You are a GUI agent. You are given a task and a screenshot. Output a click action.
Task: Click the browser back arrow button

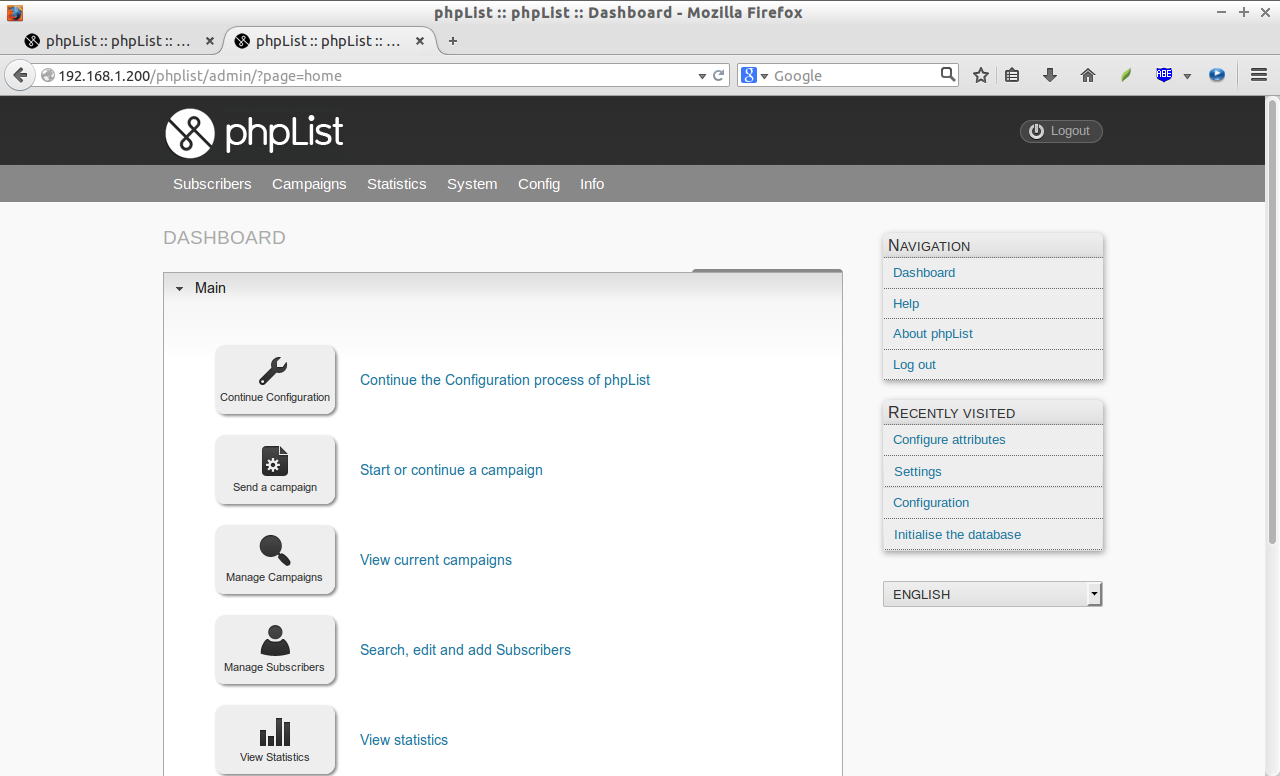pyautogui.click(x=19, y=75)
